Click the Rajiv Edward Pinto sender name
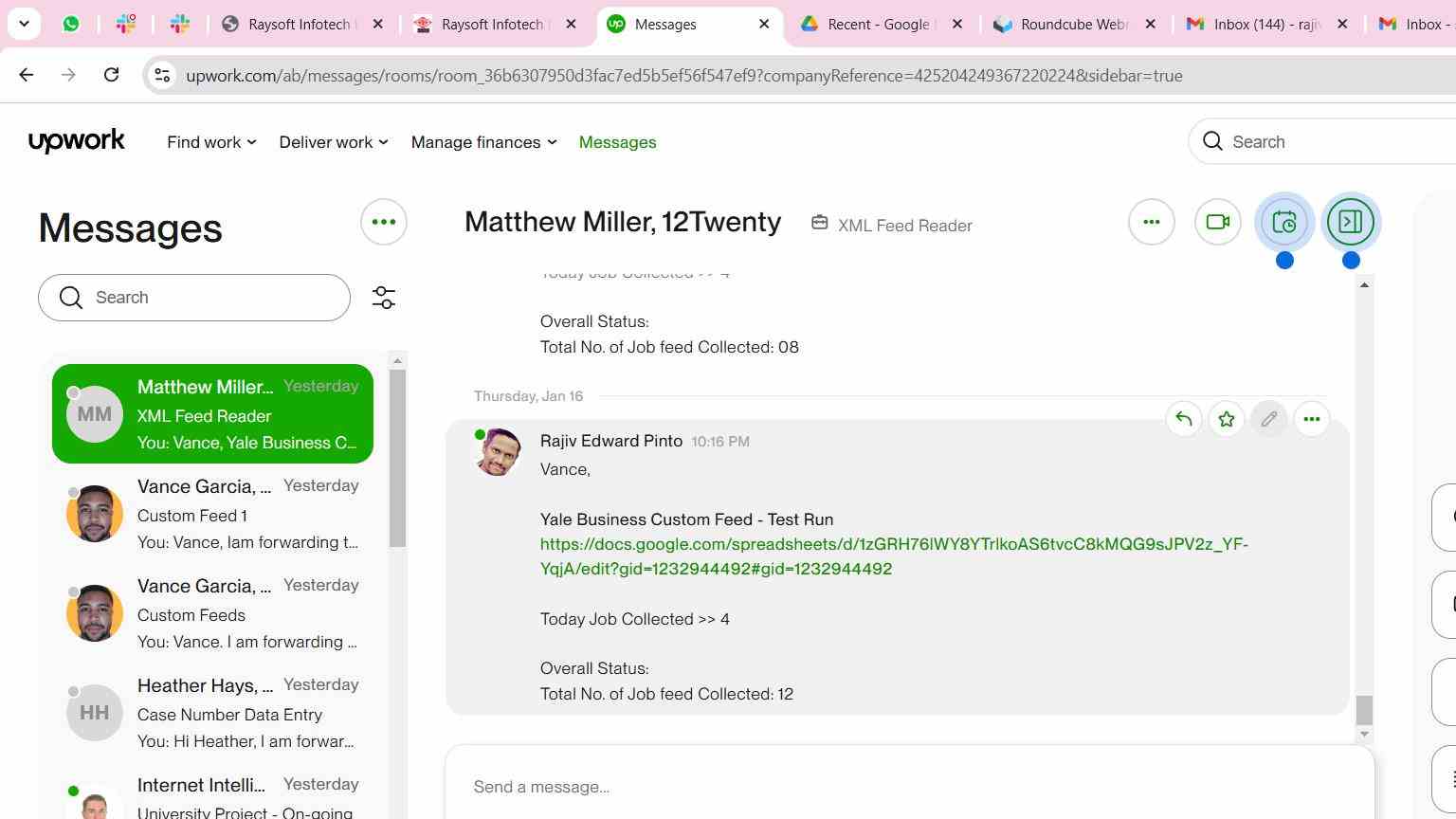Screen dimensions: 1456x819 pos(611,441)
